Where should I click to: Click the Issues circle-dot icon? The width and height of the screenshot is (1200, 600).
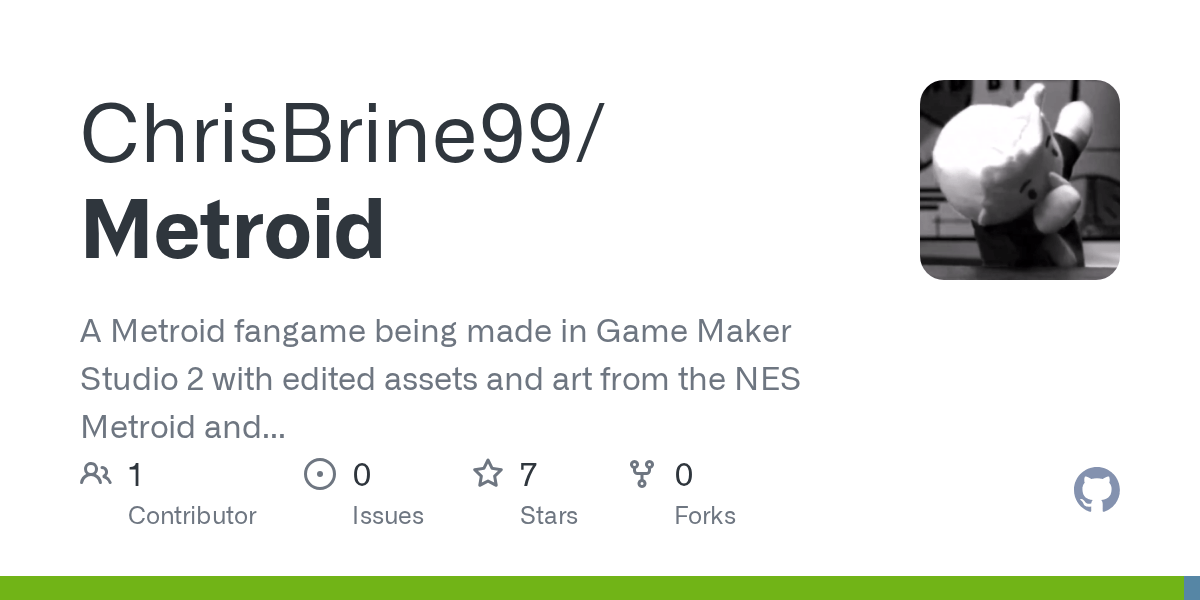pos(319,474)
